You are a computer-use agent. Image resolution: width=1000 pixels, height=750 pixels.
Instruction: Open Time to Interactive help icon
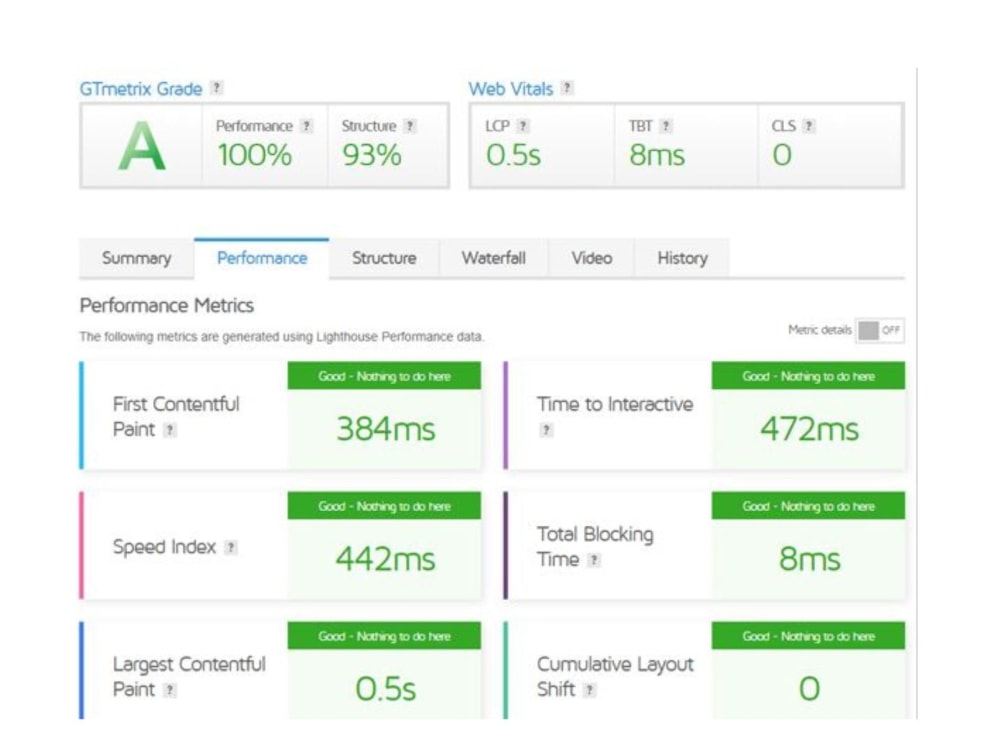[x=546, y=430]
